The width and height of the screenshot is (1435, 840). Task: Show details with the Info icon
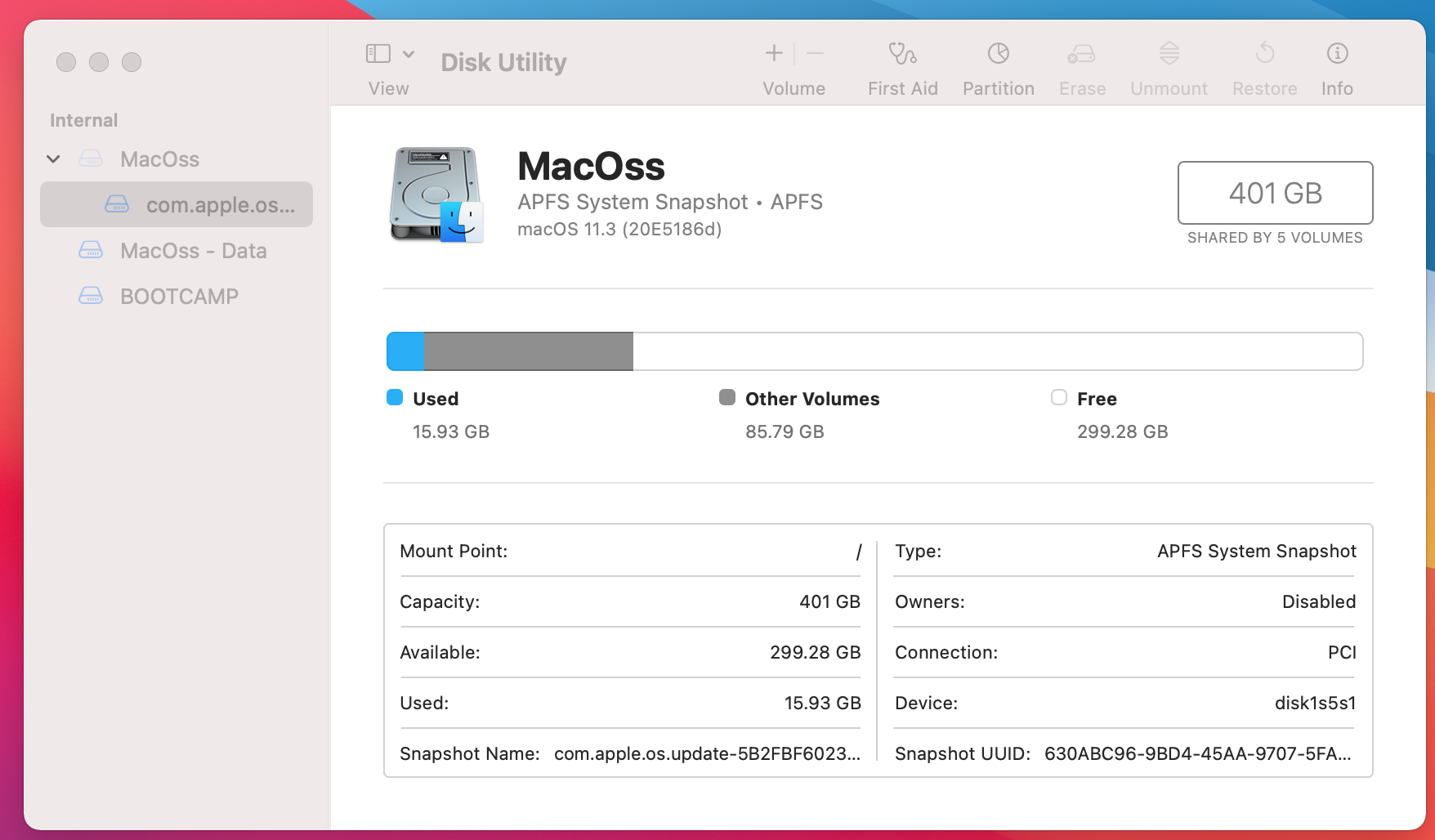point(1337,54)
